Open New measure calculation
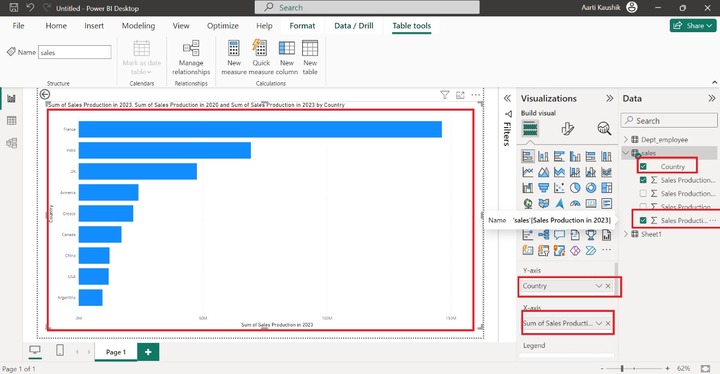Image resolution: width=720 pixels, height=374 pixels. [234, 57]
